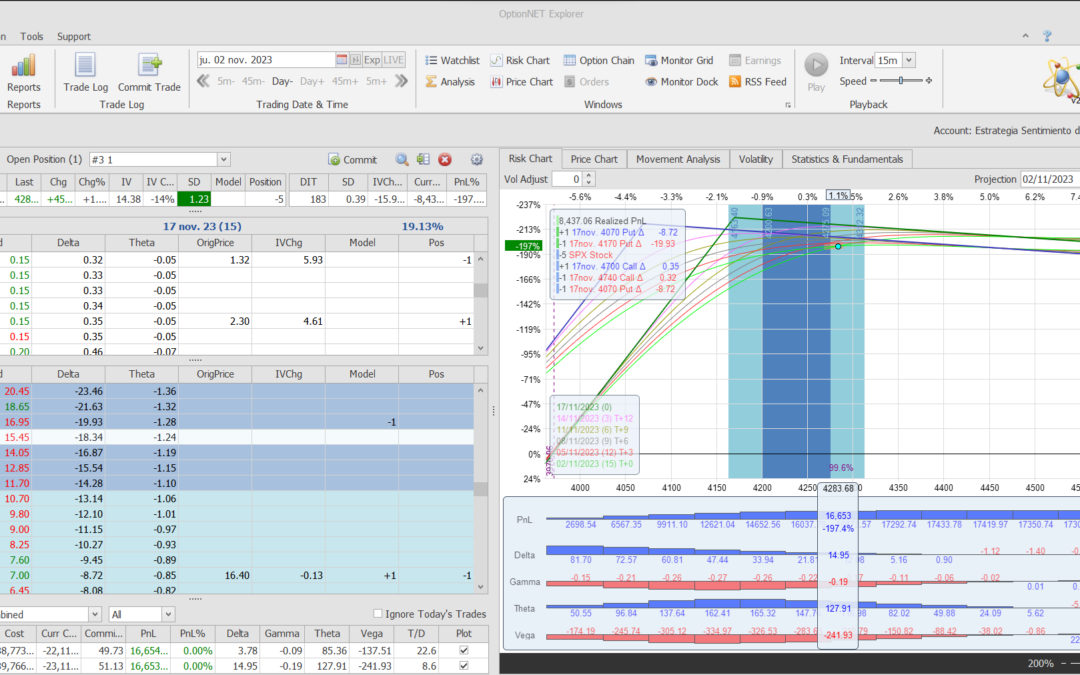Viewport: 1080px width, 675px height.
Task: Open the Interval 15m dropdown
Action: [x=908, y=60]
